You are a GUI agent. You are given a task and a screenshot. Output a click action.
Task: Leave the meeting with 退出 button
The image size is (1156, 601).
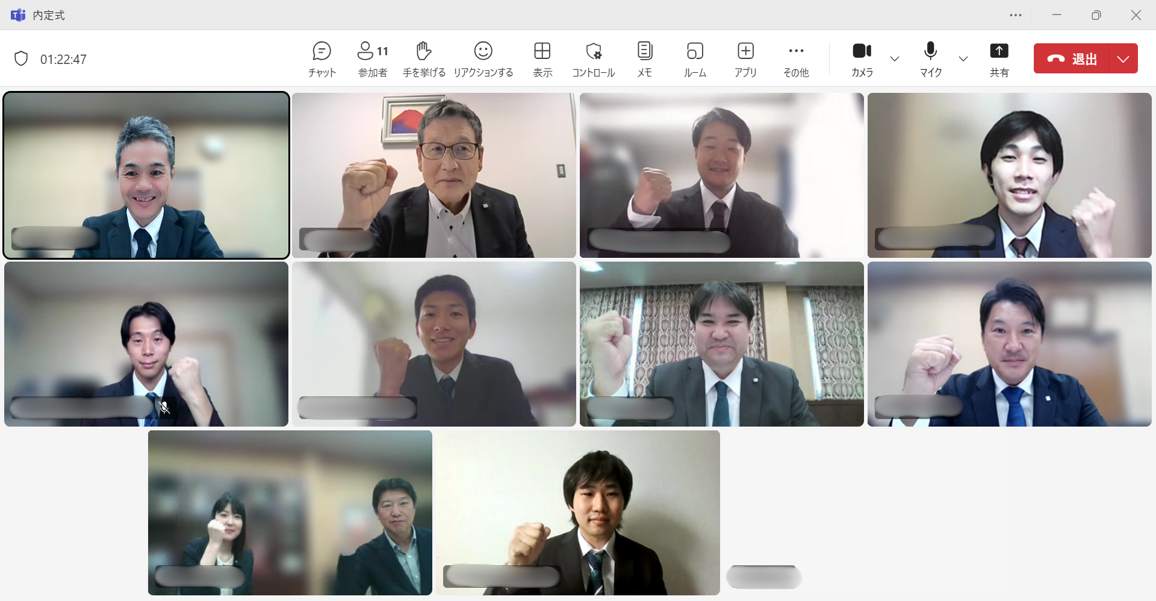pos(1071,59)
